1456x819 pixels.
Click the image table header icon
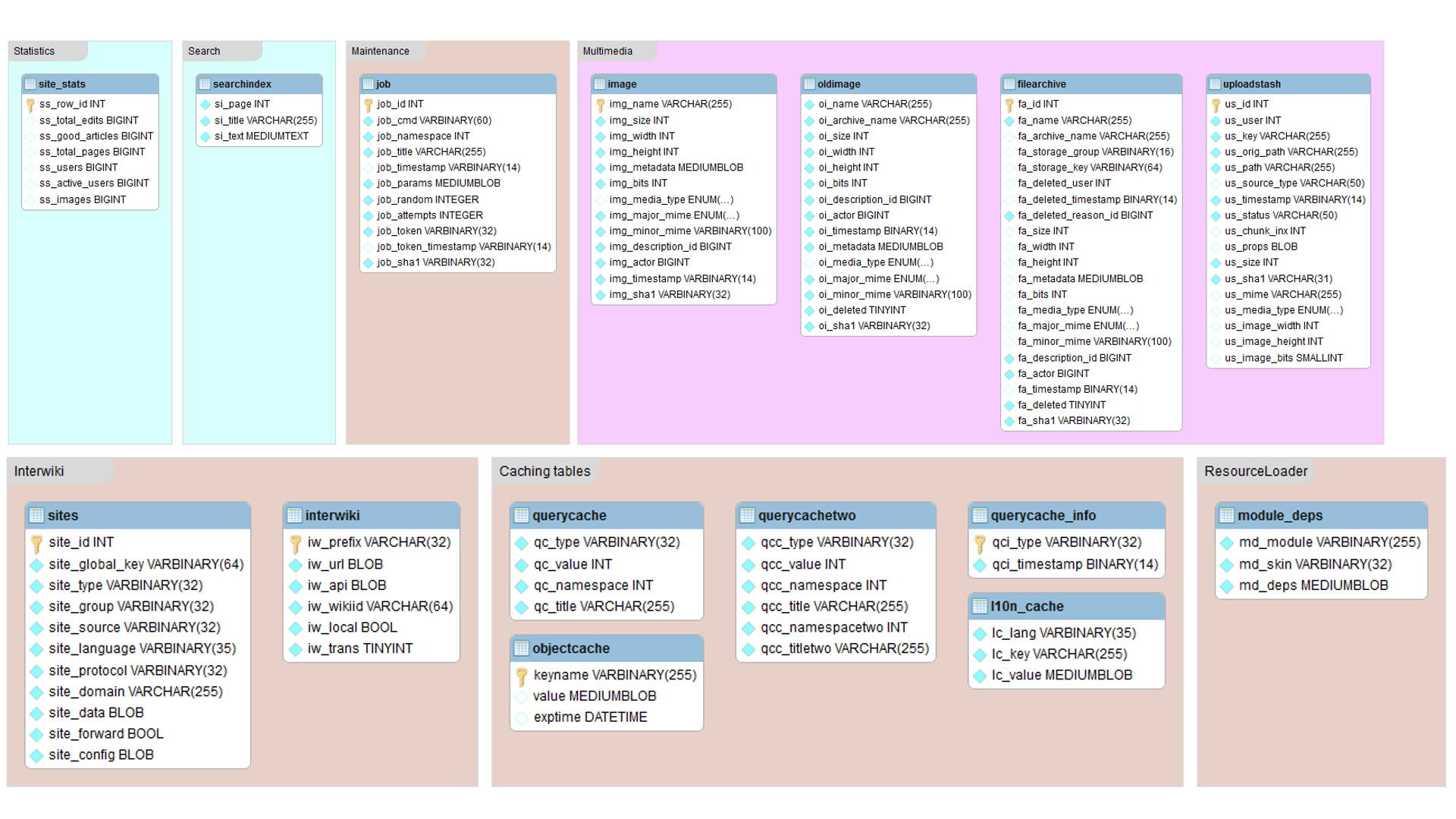pos(600,84)
